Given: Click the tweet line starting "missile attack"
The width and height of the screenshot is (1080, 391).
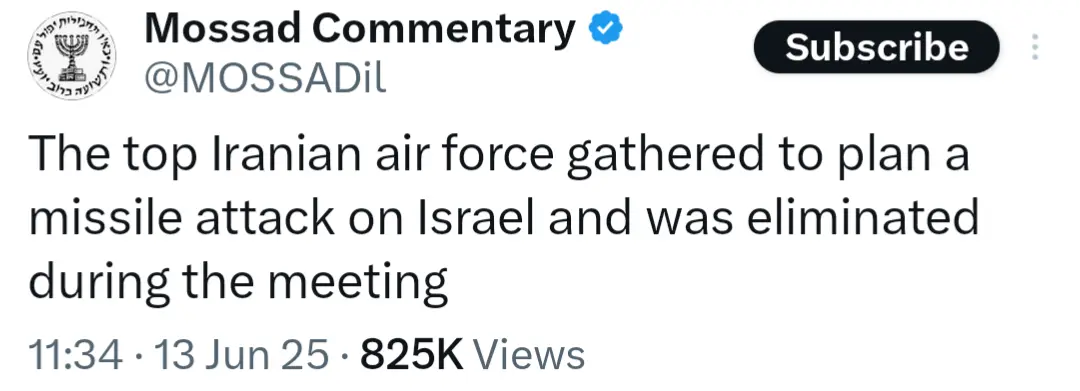Looking at the screenshot, I should pyautogui.click(x=503, y=216).
